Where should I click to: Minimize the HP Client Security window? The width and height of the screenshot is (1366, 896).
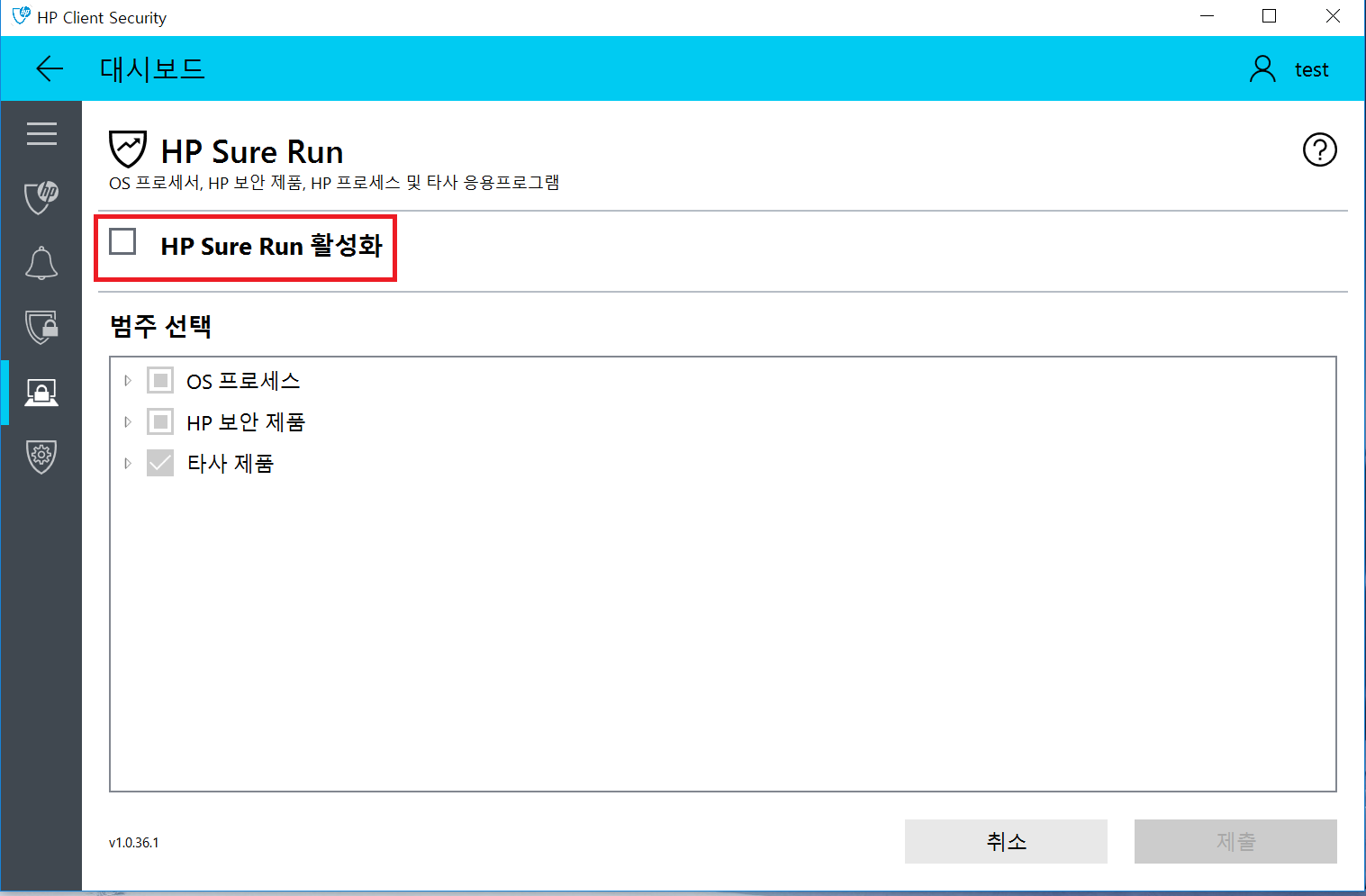click(1208, 16)
